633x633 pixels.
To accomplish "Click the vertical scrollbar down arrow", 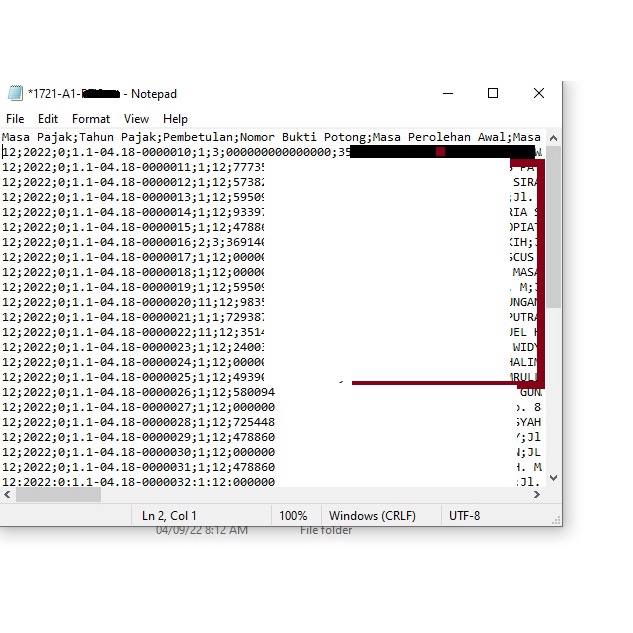I will pyautogui.click(x=553, y=478).
